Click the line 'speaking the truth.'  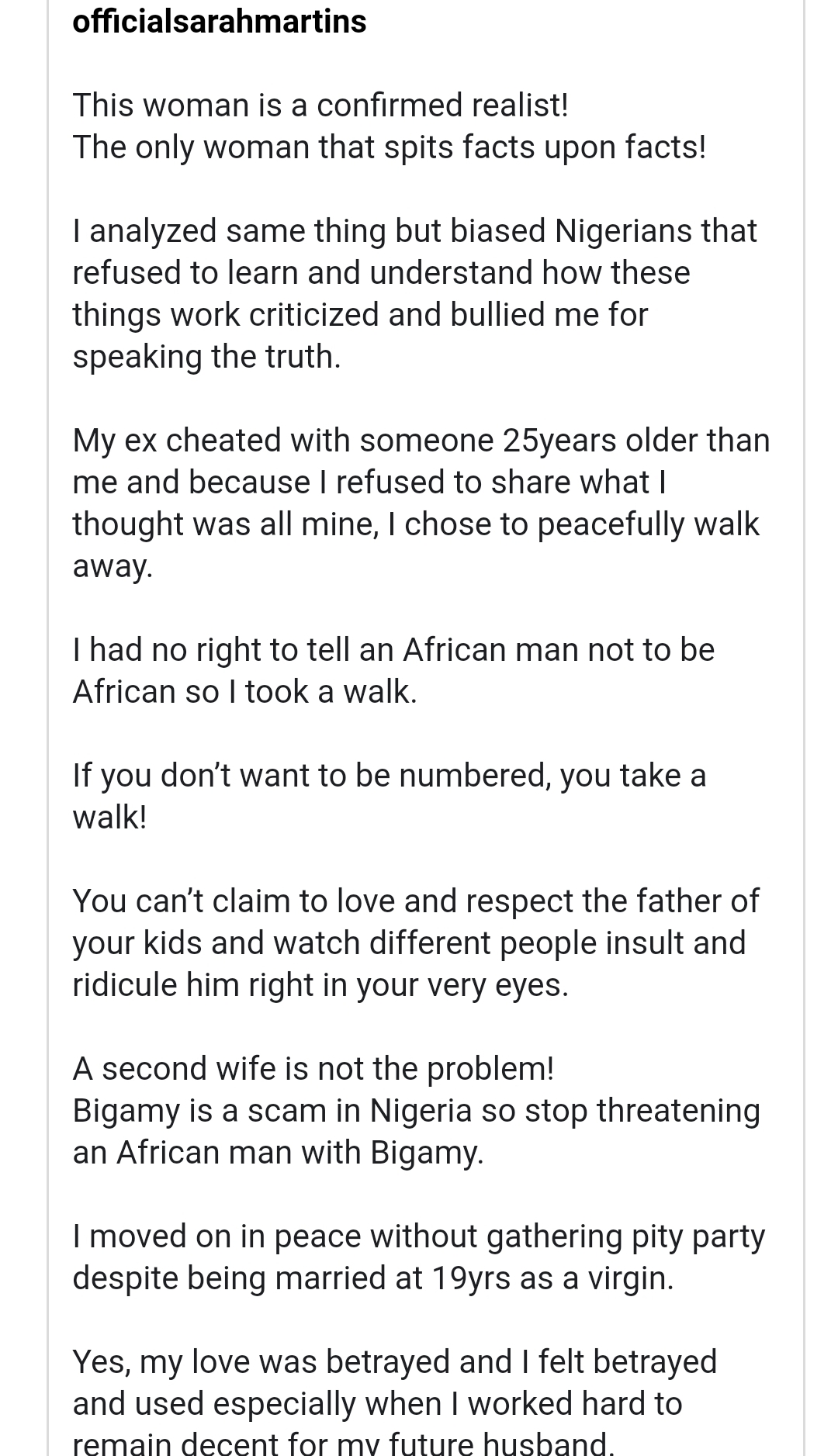206,356
